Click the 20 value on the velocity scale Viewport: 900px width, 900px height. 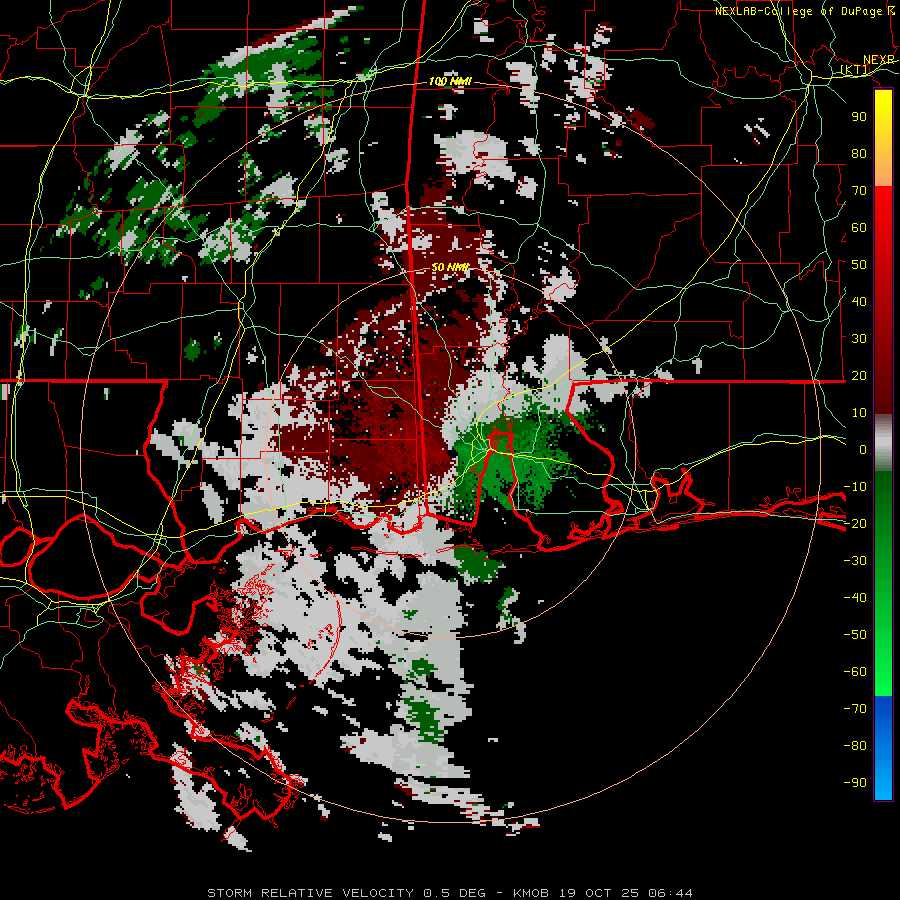click(859, 376)
